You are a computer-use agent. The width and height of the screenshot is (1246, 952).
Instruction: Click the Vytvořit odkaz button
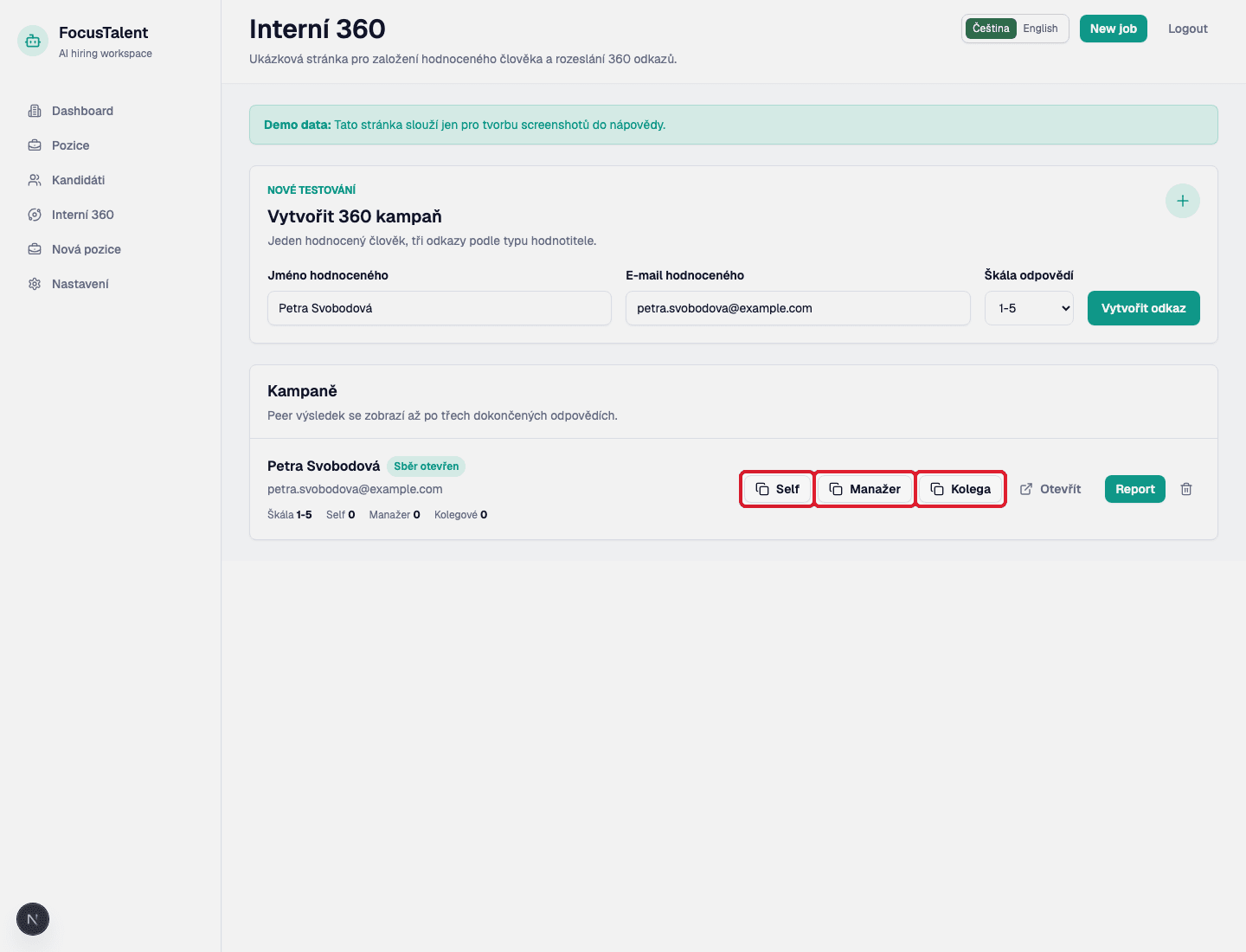(1144, 308)
